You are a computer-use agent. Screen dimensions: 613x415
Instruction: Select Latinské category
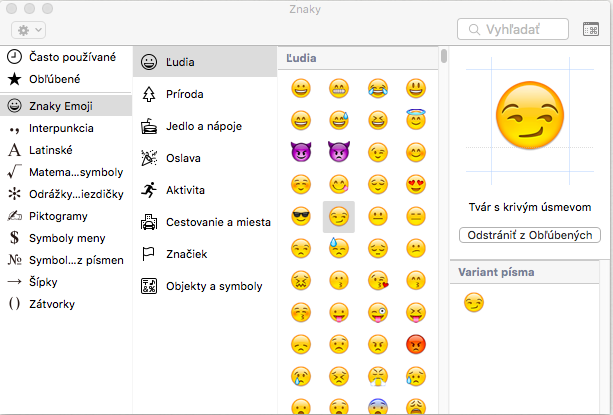tap(66, 150)
